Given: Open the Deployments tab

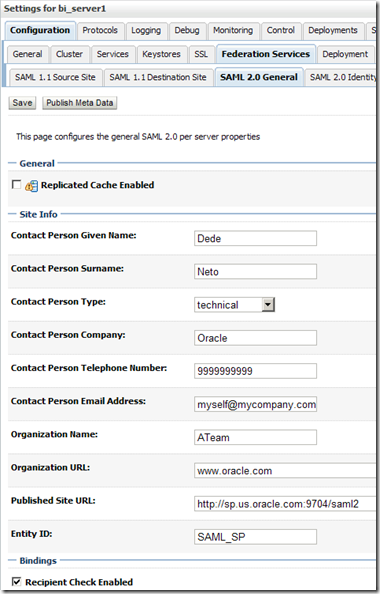Looking at the screenshot, I should 333,30.
